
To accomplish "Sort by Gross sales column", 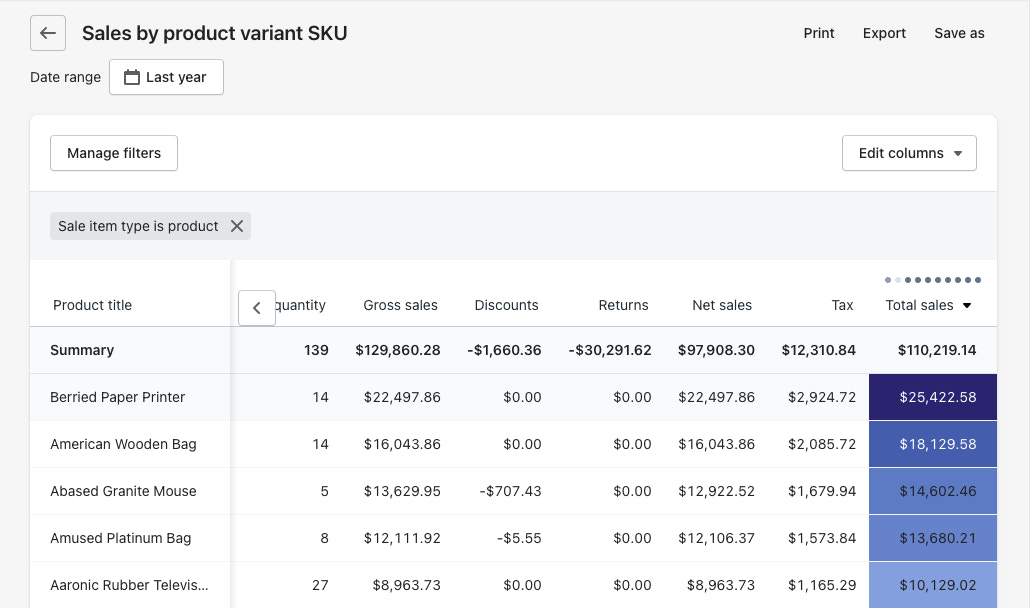I will (x=400, y=305).
